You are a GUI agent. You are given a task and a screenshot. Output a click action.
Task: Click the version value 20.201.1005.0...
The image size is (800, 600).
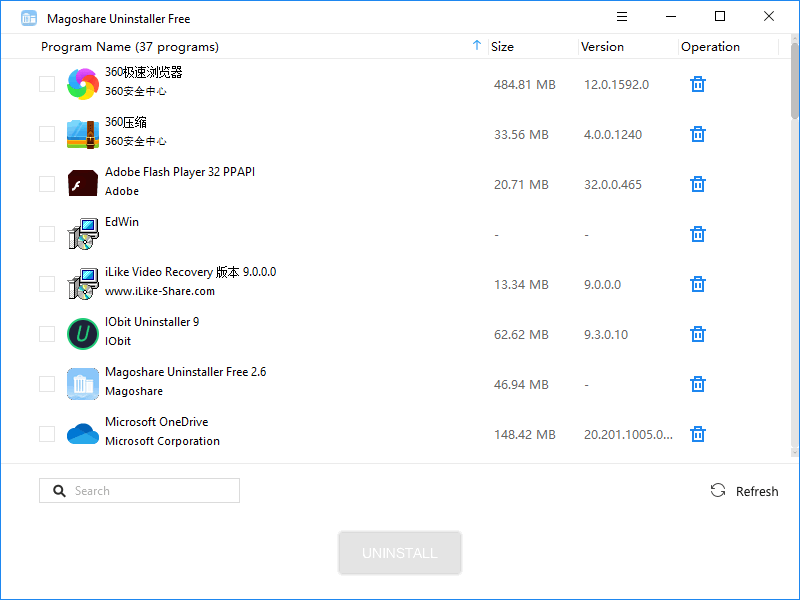coord(628,435)
